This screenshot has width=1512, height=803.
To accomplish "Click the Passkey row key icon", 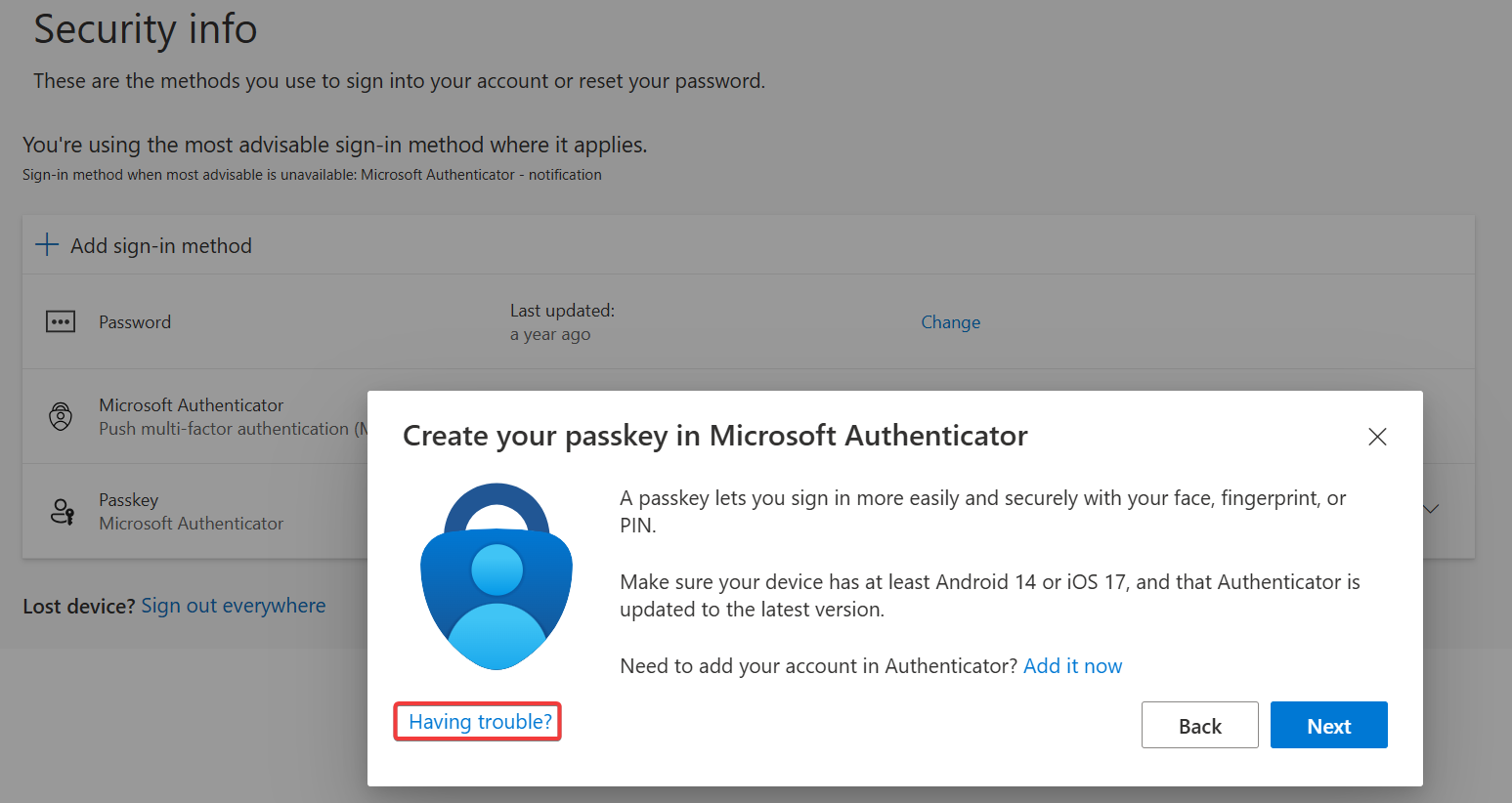I will point(63,511).
